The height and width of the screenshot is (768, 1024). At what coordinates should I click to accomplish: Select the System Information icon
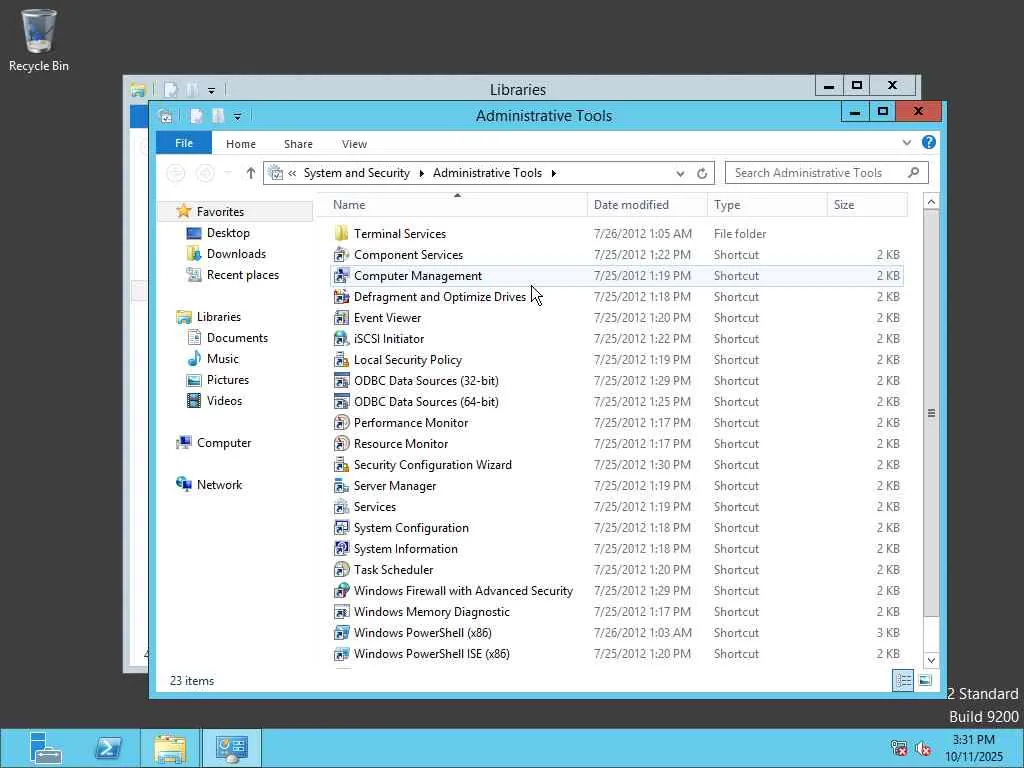pyautogui.click(x=341, y=549)
